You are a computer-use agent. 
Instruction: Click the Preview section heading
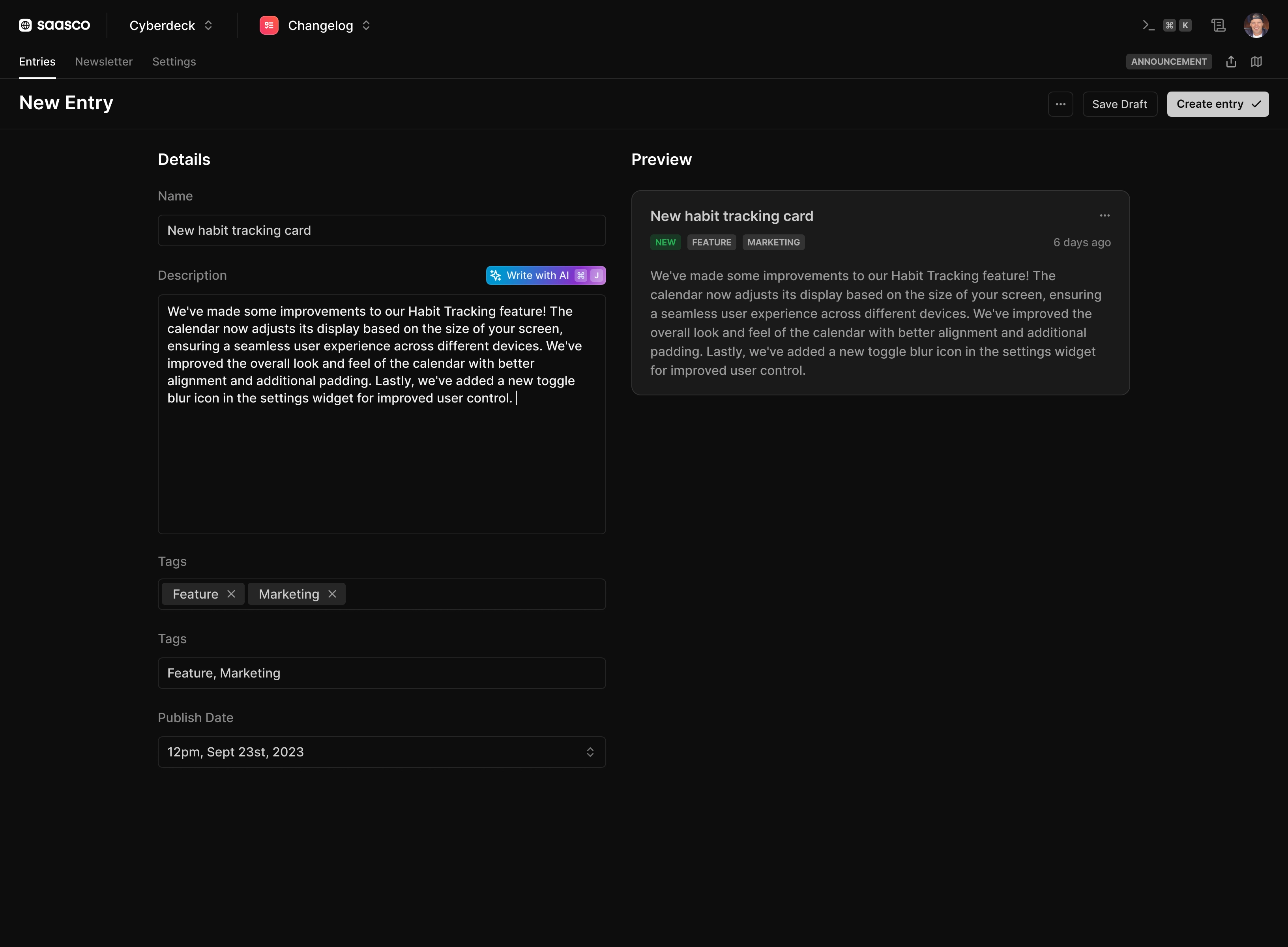coord(661,159)
